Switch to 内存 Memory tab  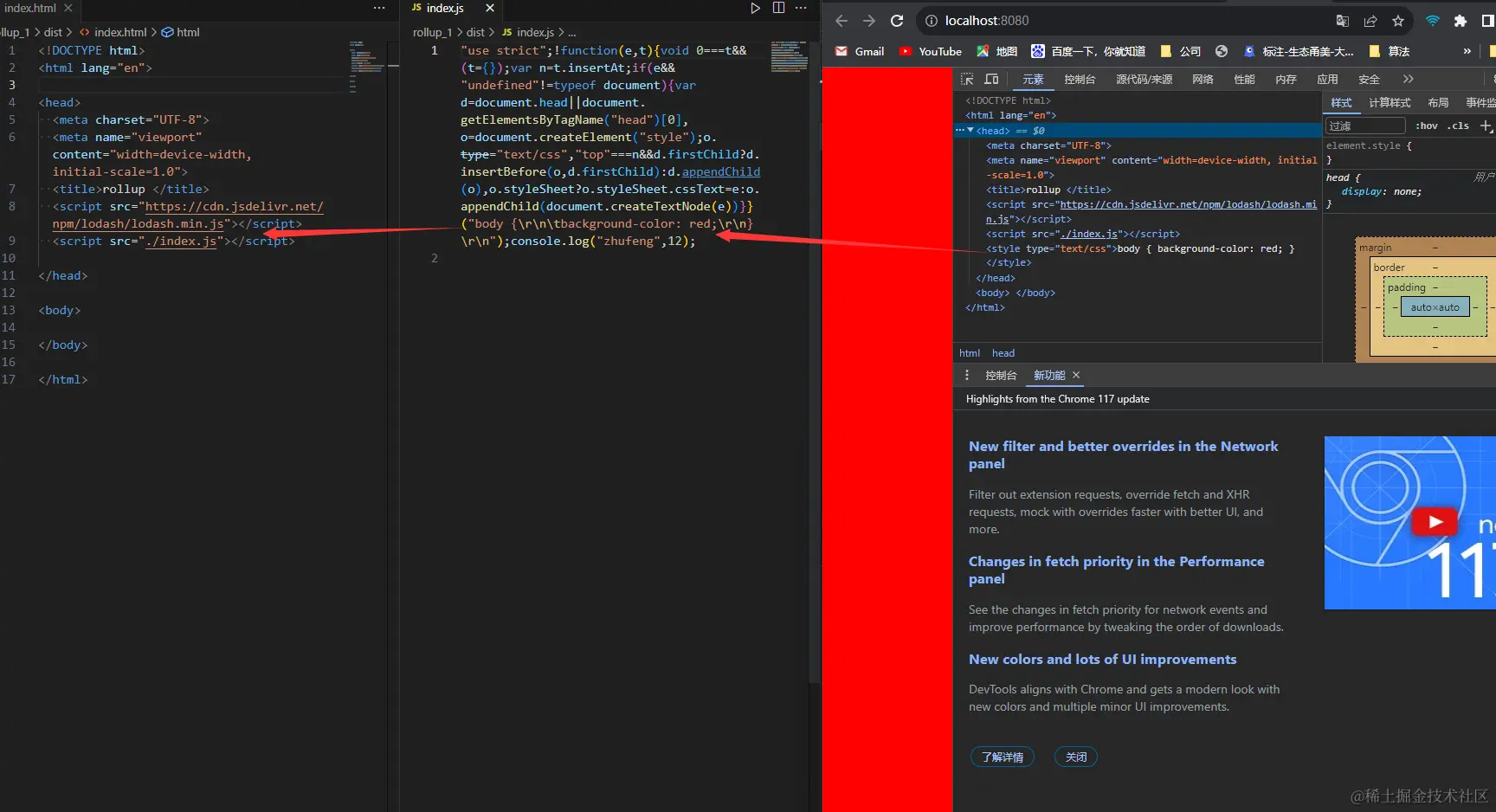pos(1286,79)
